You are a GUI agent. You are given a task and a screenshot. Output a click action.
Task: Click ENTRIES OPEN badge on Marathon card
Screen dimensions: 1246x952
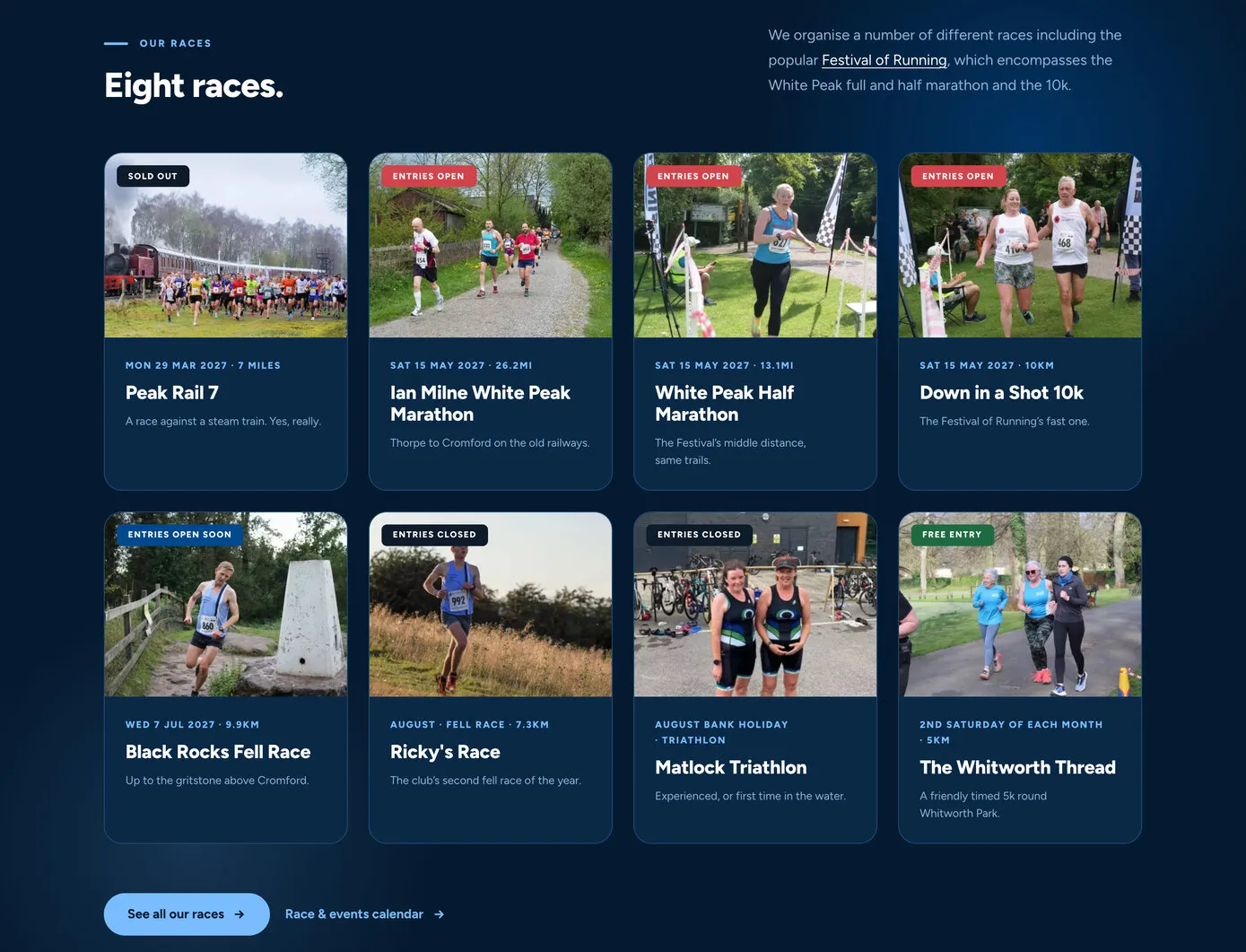click(x=428, y=176)
